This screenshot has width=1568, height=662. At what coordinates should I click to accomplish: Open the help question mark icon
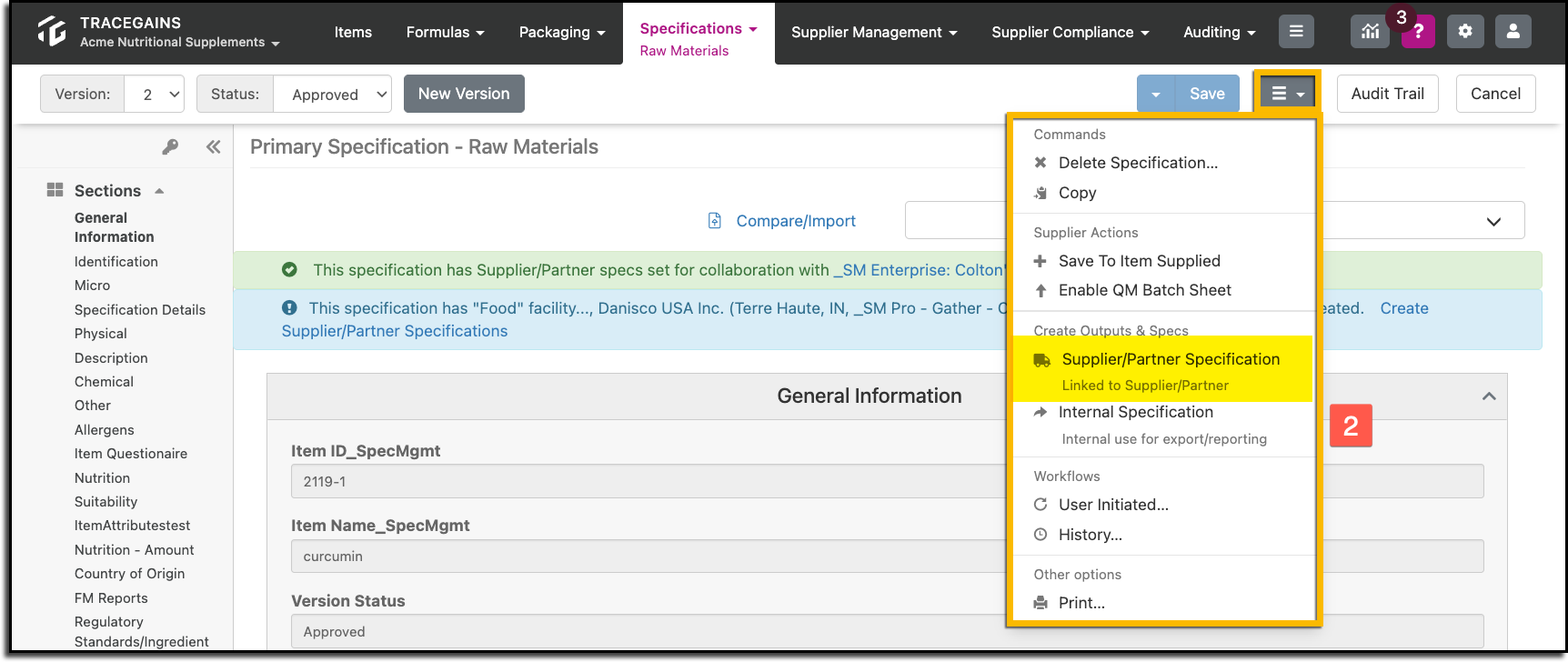click(x=1417, y=32)
